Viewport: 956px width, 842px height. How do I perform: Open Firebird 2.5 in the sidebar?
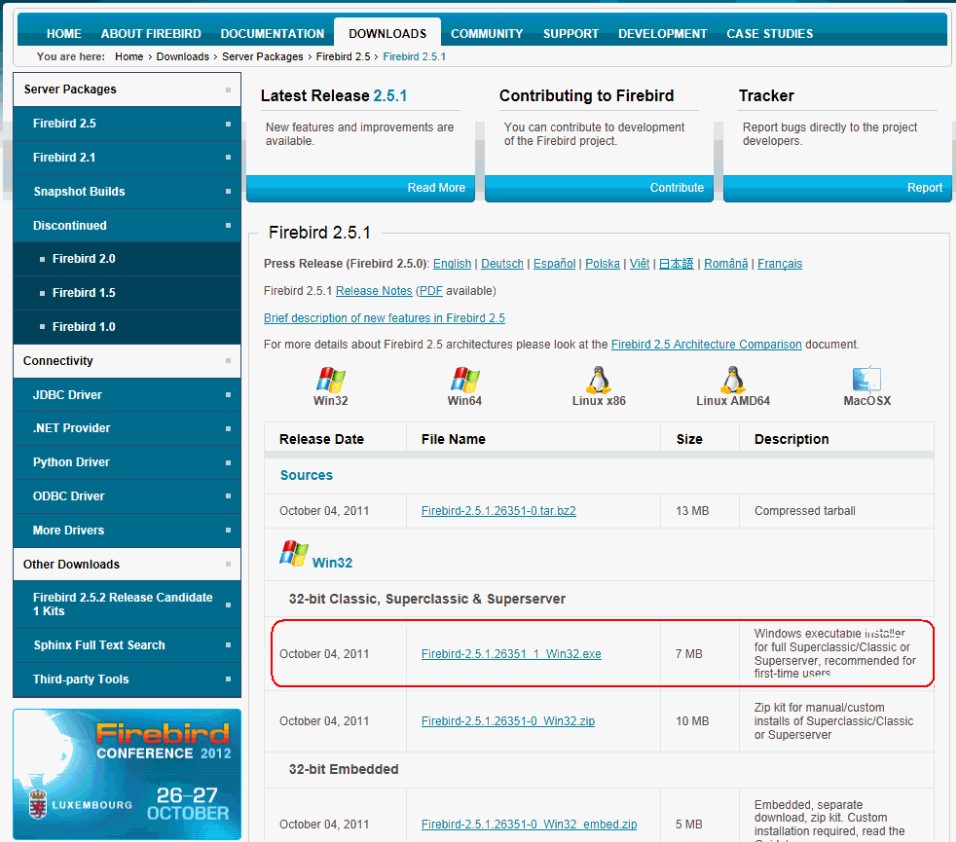tap(127, 123)
